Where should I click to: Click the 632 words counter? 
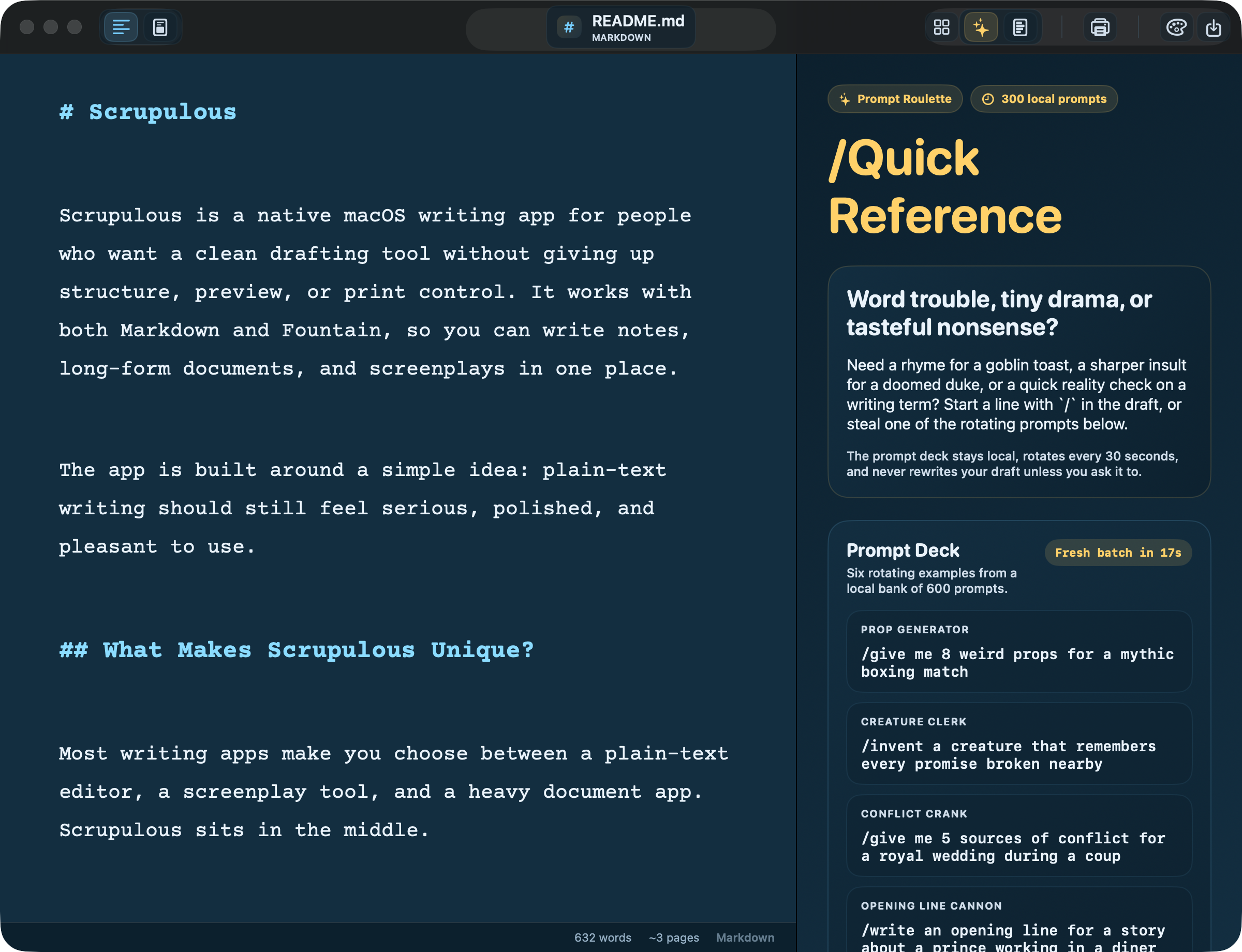[x=602, y=938]
